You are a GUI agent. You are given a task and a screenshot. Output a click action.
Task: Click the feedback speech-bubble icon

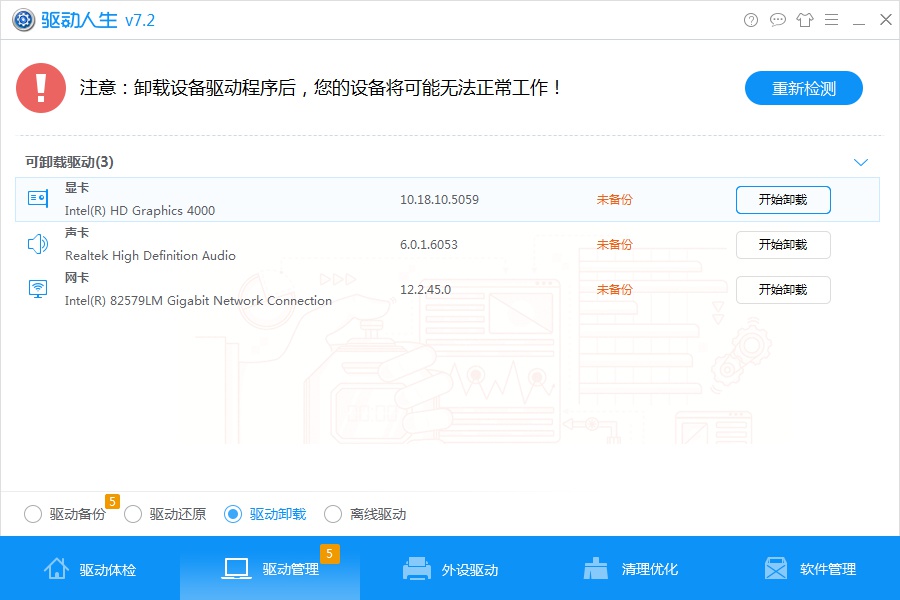(777, 19)
